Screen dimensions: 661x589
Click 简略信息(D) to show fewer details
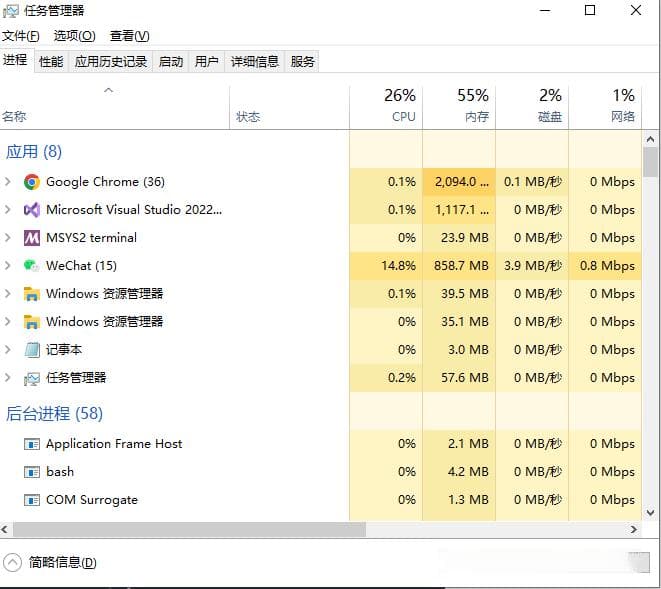pyautogui.click(x=62, y=562)
